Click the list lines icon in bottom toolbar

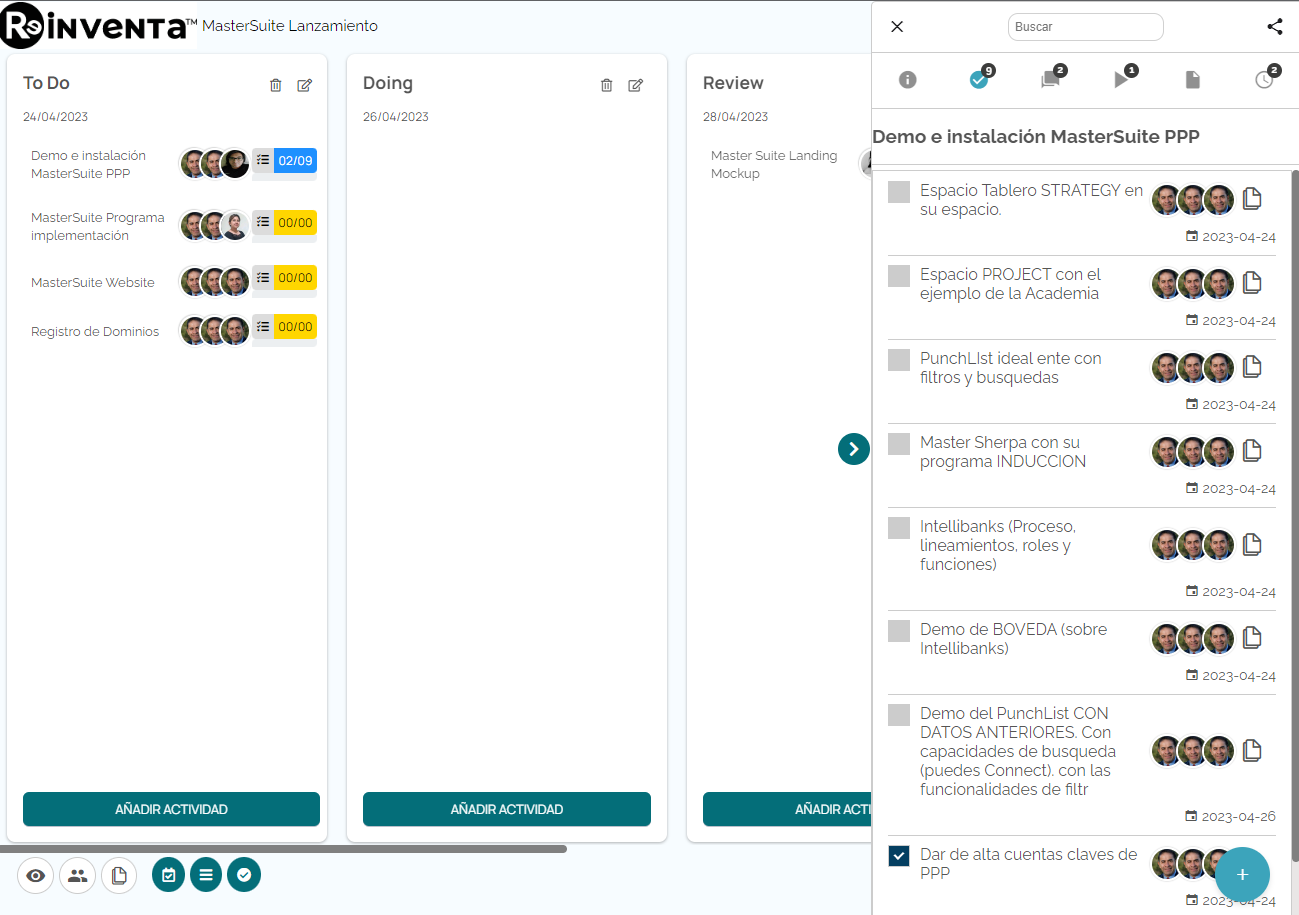(206, 875)
